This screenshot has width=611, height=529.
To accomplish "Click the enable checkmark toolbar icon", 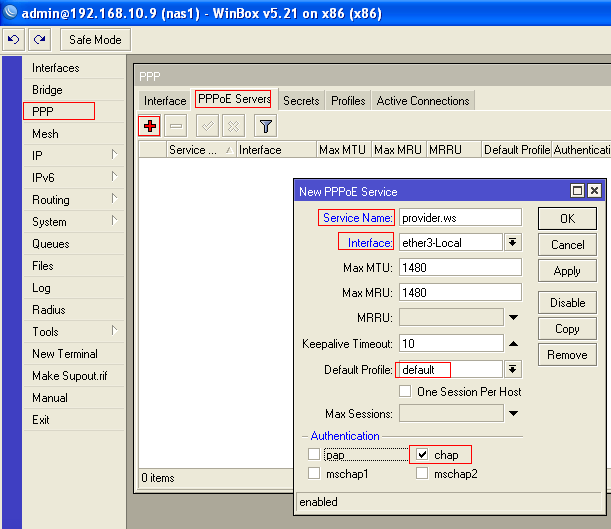I will [x=208, y=126].
